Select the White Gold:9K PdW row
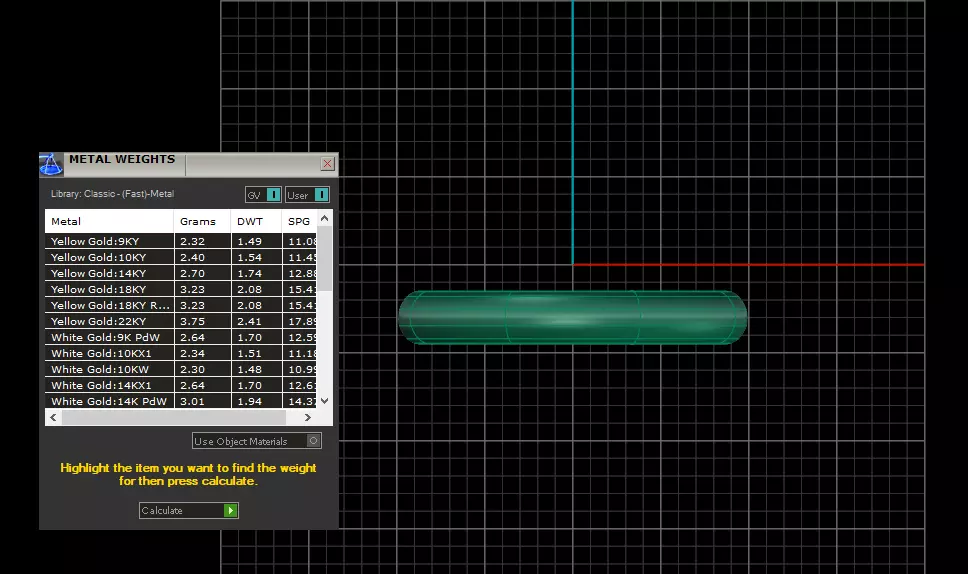Screen dimensions: 968x574 tap(180, 338)
